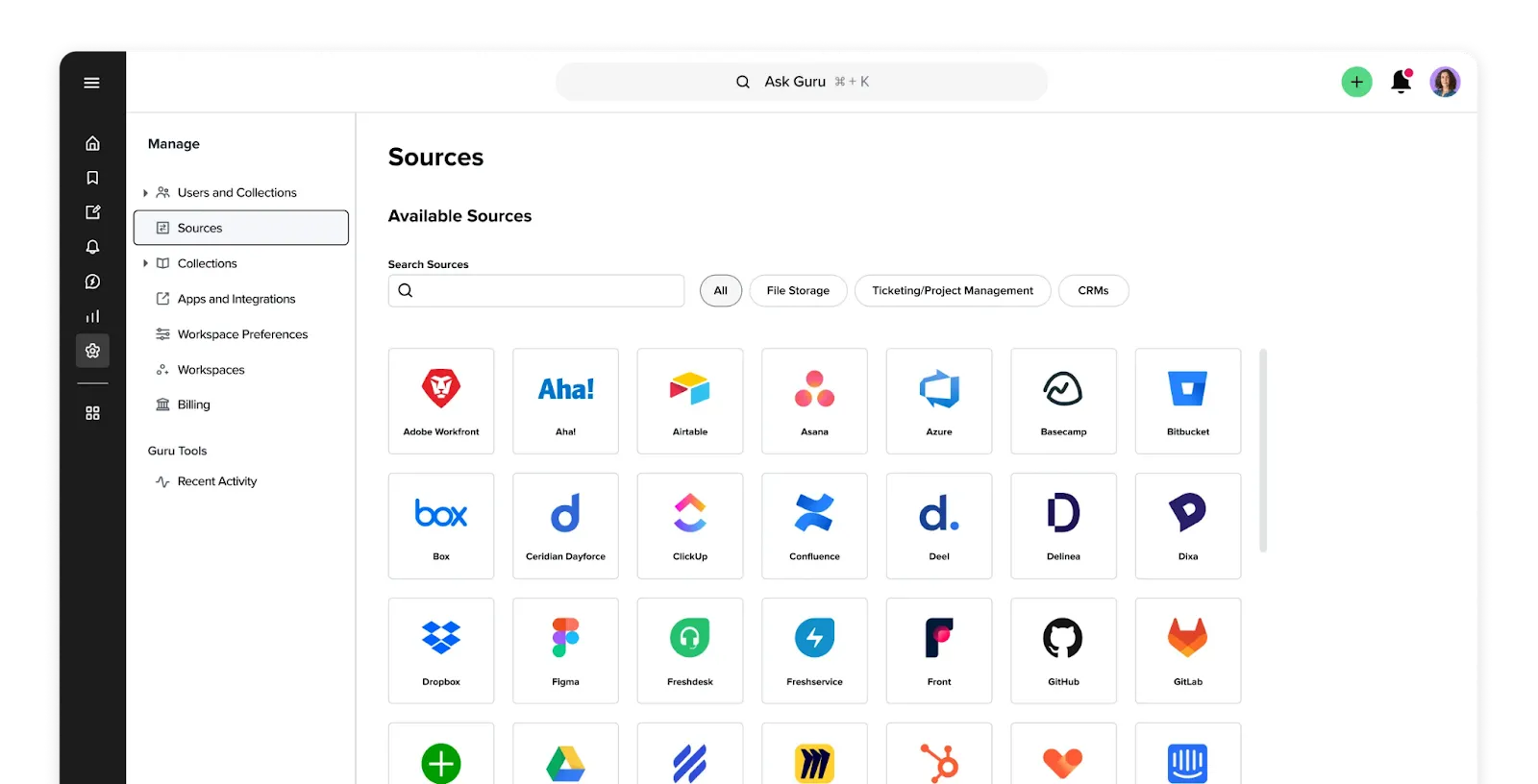Go to Workspaces settings
The height and width of the screenshot is (784, 1538).
click(x=211, y=370)
